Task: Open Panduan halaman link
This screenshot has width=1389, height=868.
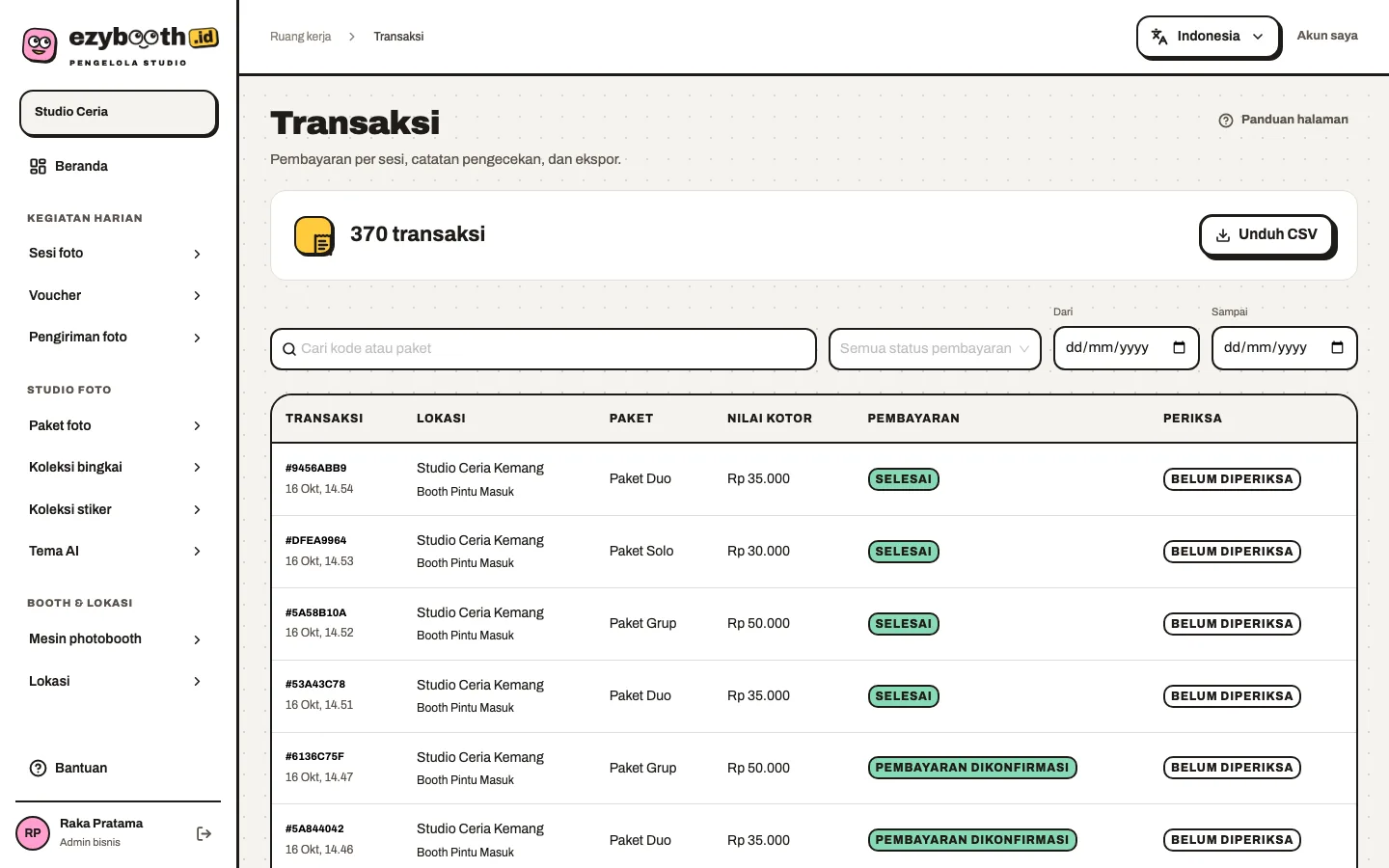Action: 1283,120
